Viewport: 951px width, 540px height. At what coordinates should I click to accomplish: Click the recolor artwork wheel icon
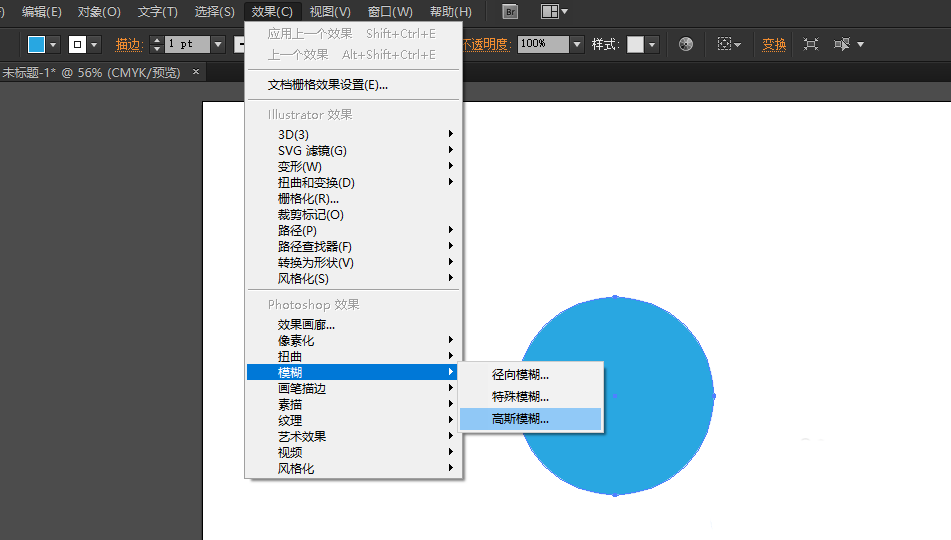[x=685, y=44]
